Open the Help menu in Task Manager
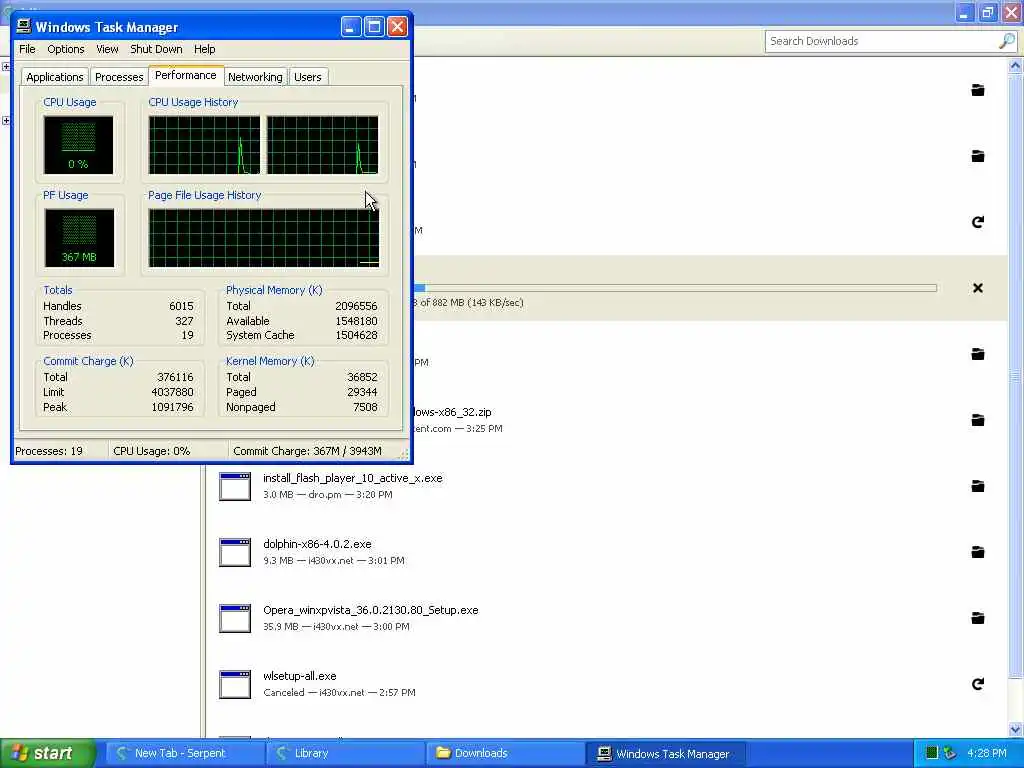 pos(204,49)
